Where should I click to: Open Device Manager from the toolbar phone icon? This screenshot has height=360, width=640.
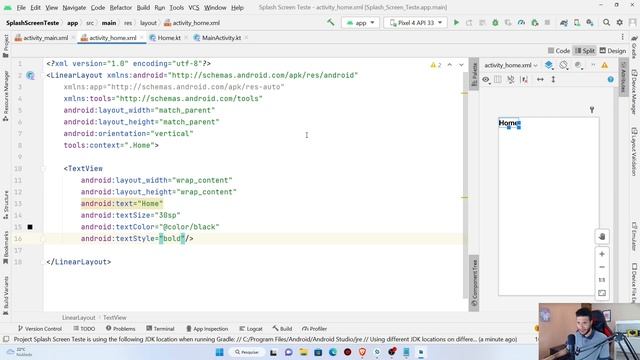pos(577,23)
